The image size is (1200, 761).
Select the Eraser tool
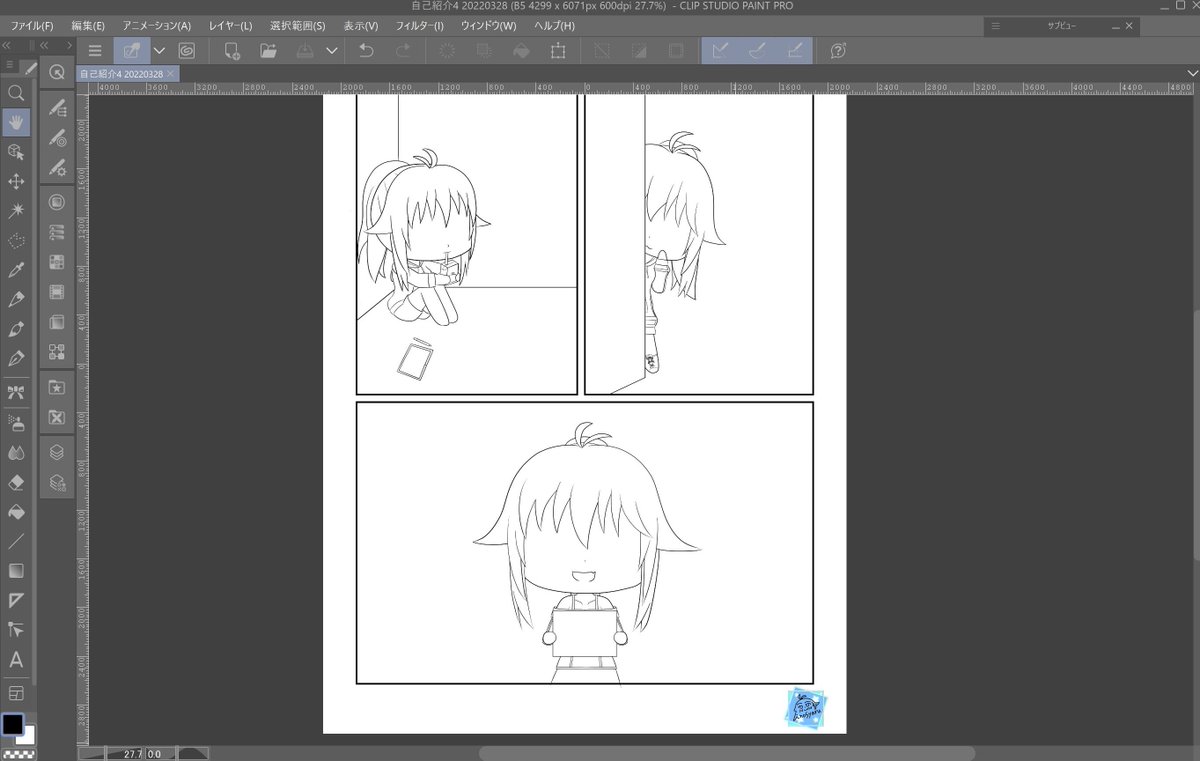pyautogui.click(x=16, y=482)
